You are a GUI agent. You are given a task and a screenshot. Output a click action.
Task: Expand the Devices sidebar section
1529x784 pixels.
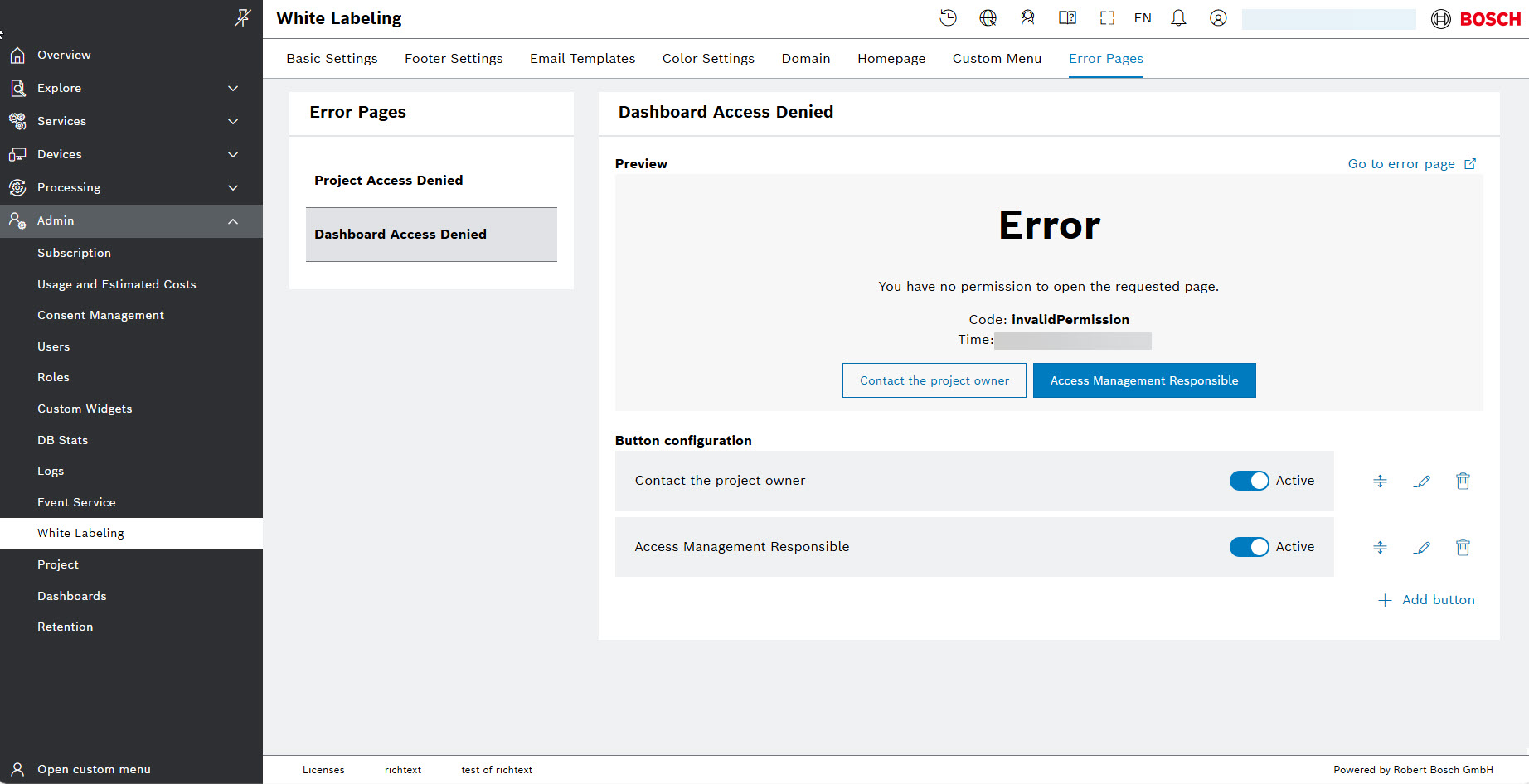tap(233, 154)
